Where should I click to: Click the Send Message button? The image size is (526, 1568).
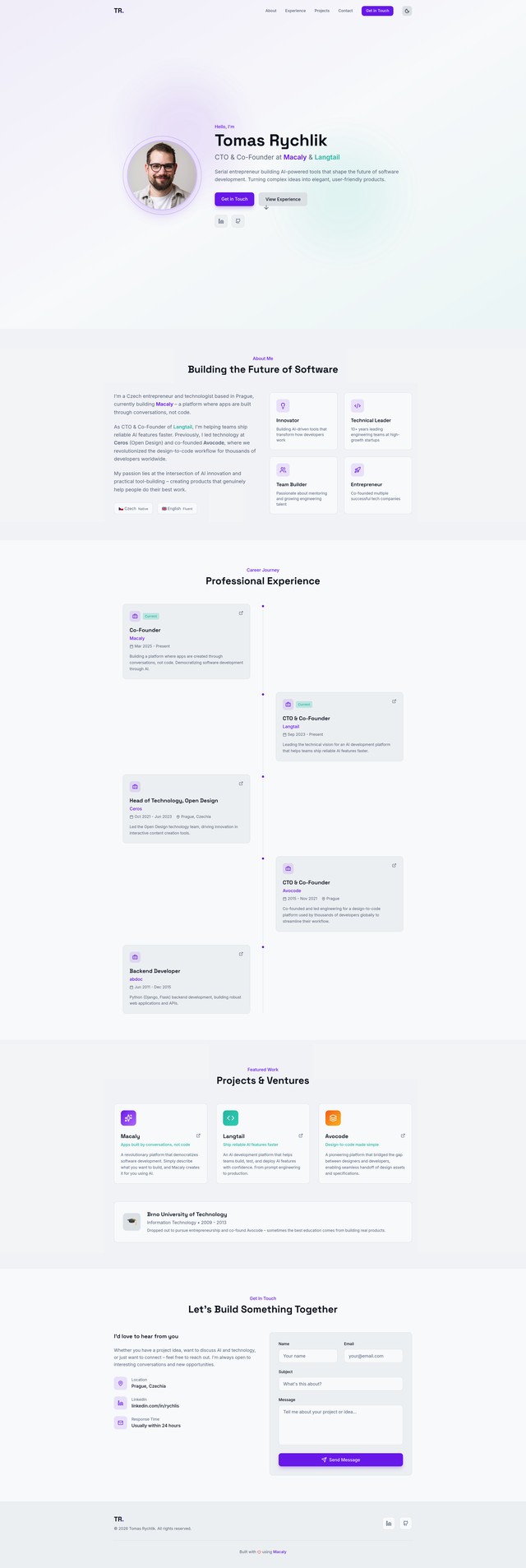coord(340,1459)
